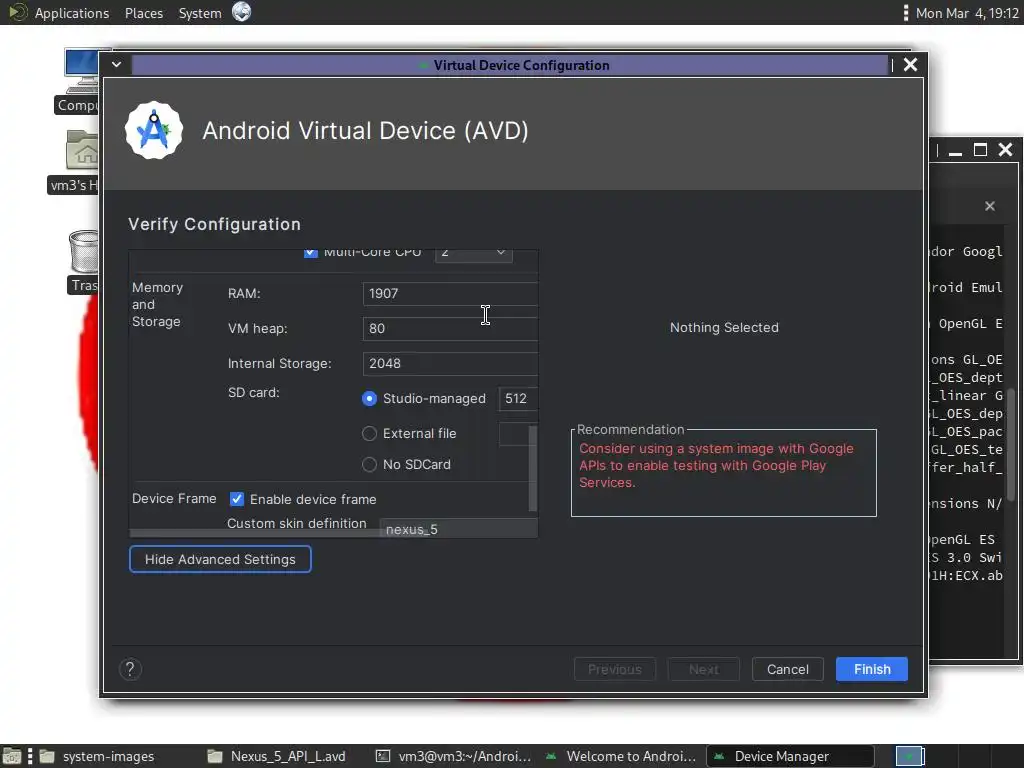Click the Verify Configuration heading
The width and height of the screenshot is (1024, 768).
point(214,225)
